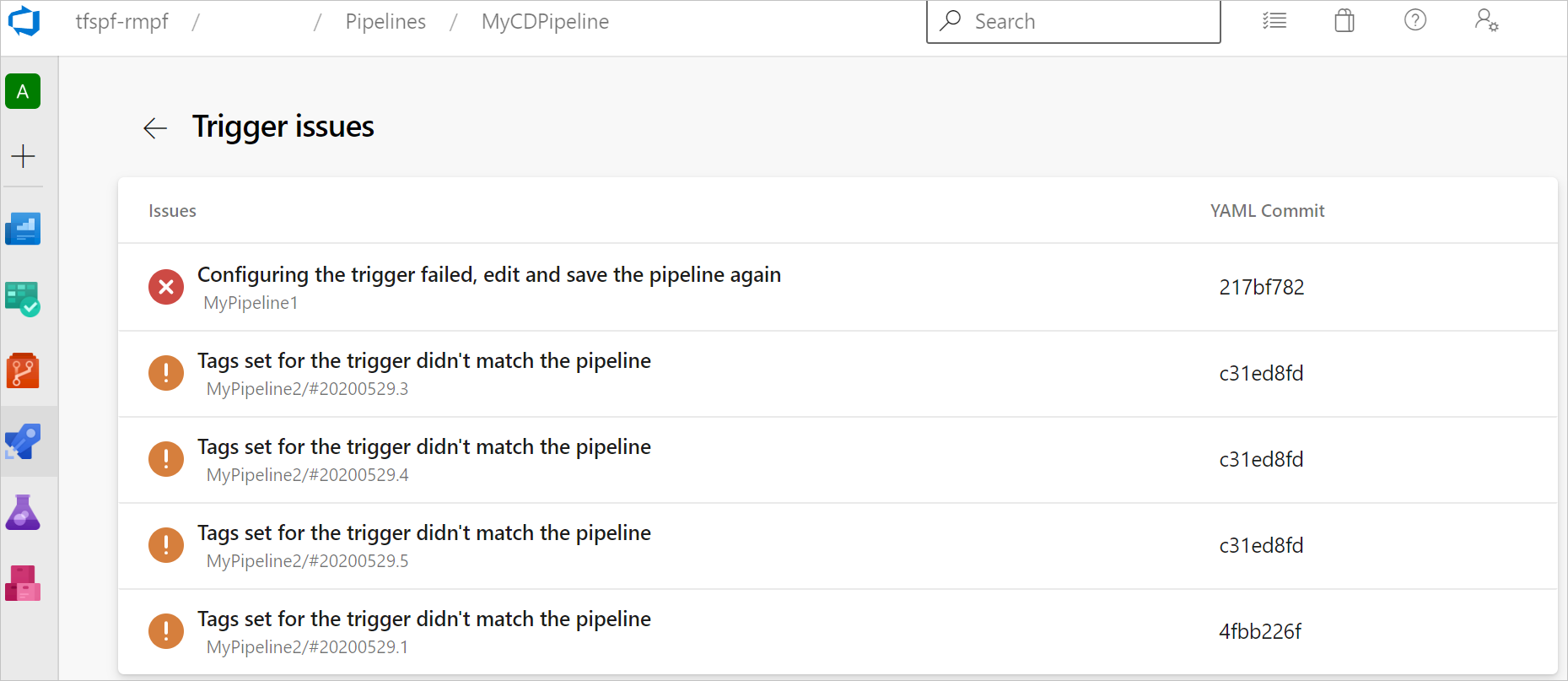
Task: Open the Test Plans flask icon
Action: [23, 512]
